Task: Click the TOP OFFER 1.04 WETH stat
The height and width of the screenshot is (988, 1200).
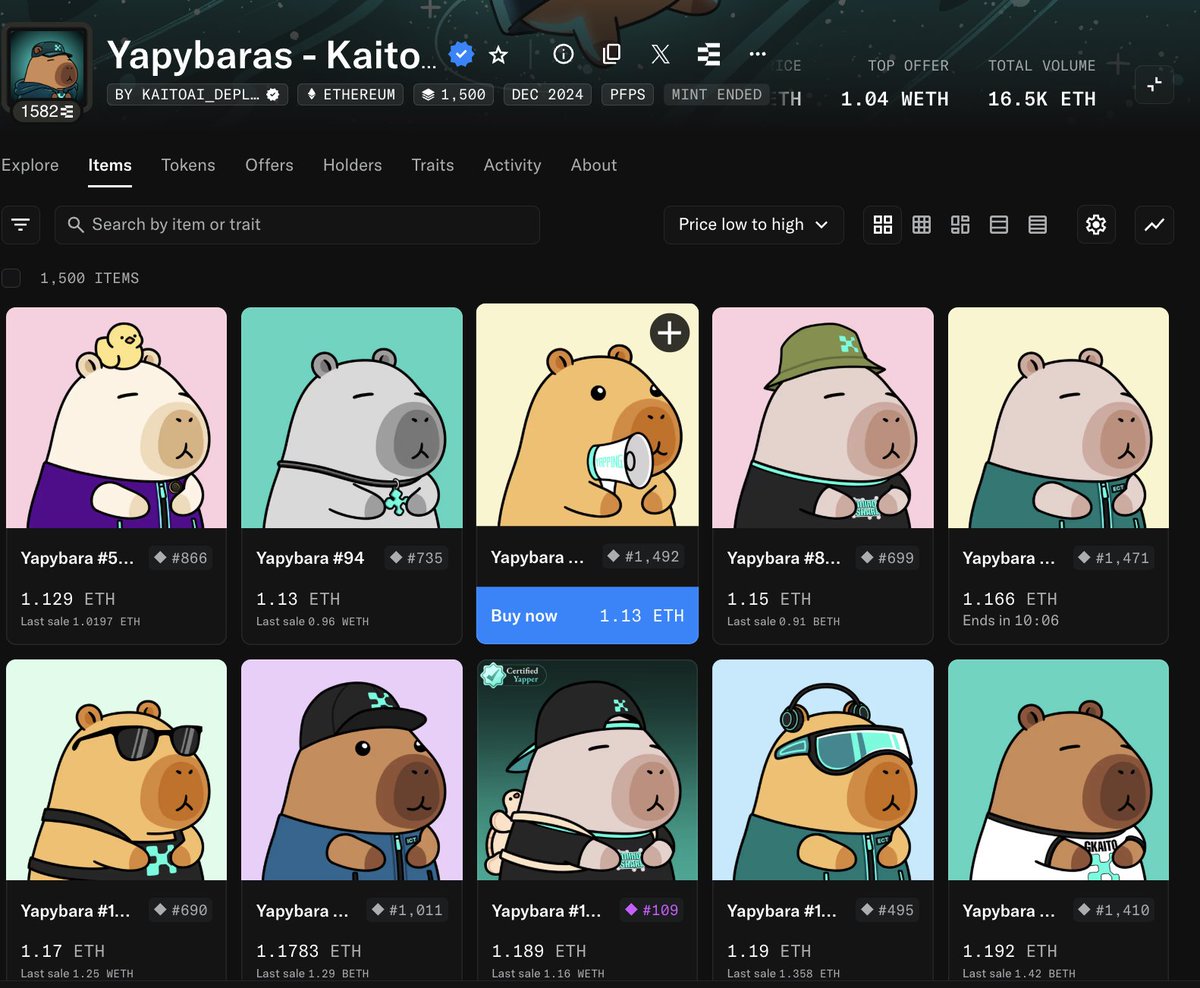Action: [895, 83]
